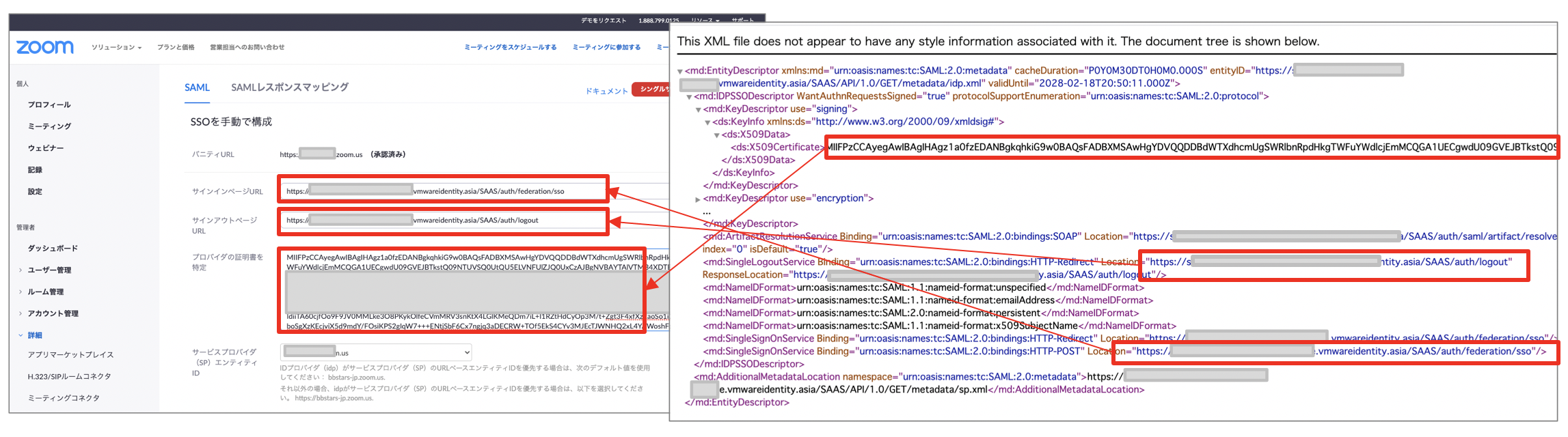The image size is (1568, 437).
Task: Open ミーティング in the Zoom sidebar
Action: point(49,126)
